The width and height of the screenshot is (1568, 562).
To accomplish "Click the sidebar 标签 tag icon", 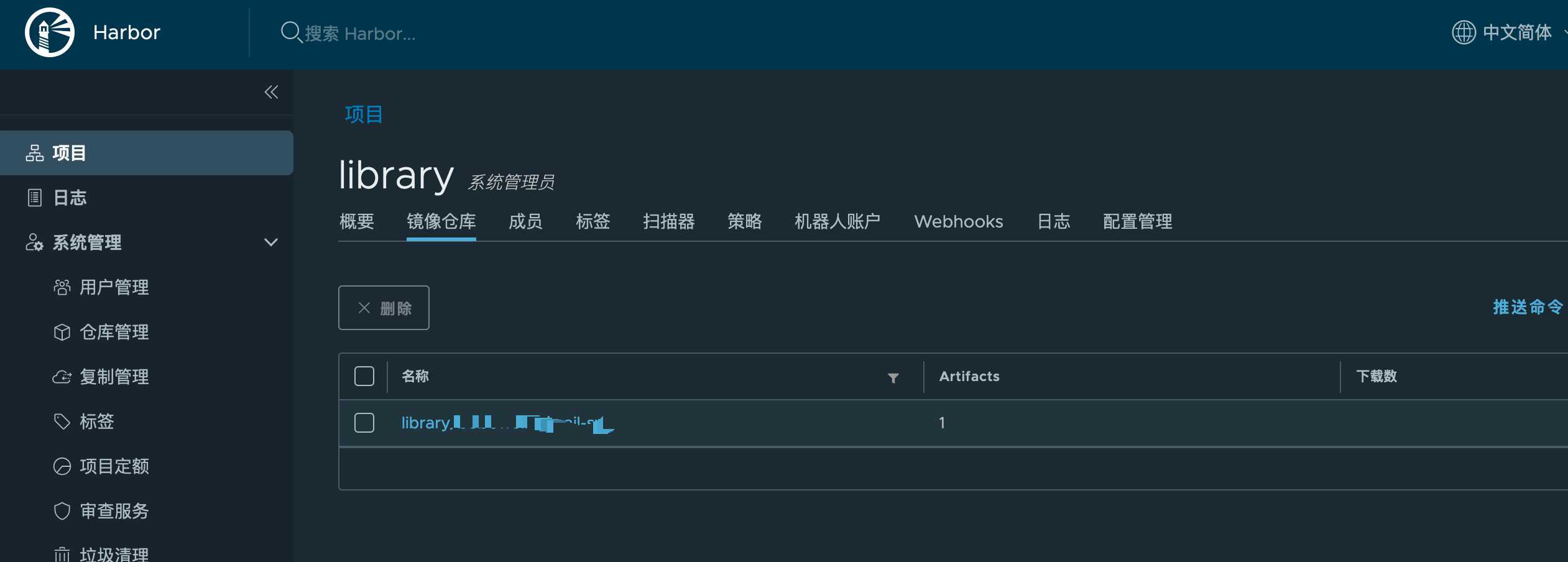I will pyautogui.click(x=62, y=421).
